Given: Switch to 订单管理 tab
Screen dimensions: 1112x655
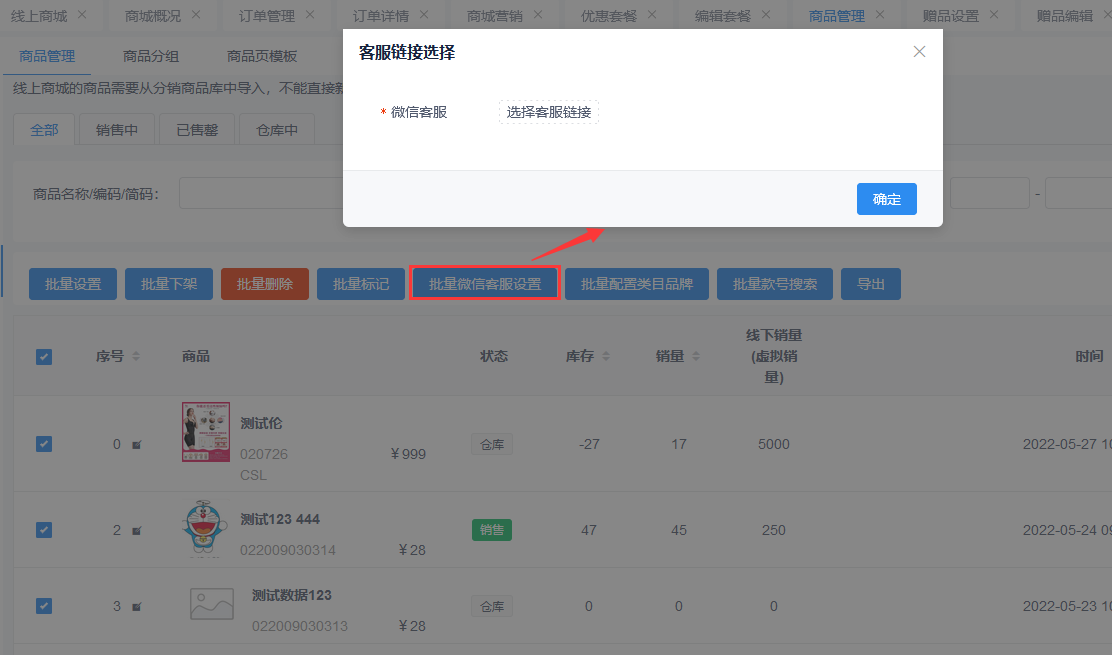Looking at the screenshot, I should [x=267, y=16].
